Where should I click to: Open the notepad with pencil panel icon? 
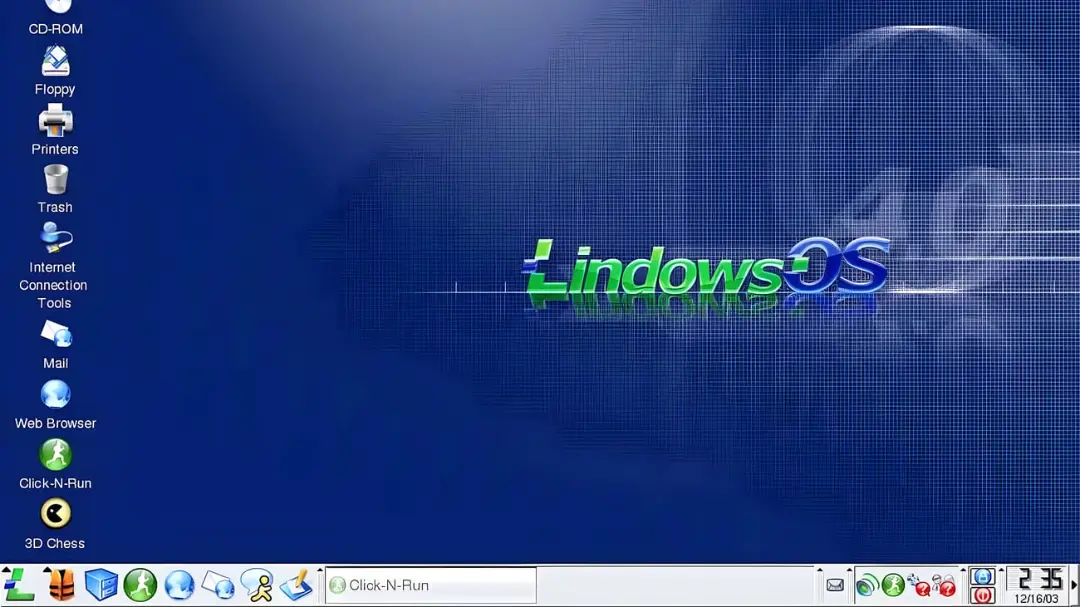[x=297, y=586]
